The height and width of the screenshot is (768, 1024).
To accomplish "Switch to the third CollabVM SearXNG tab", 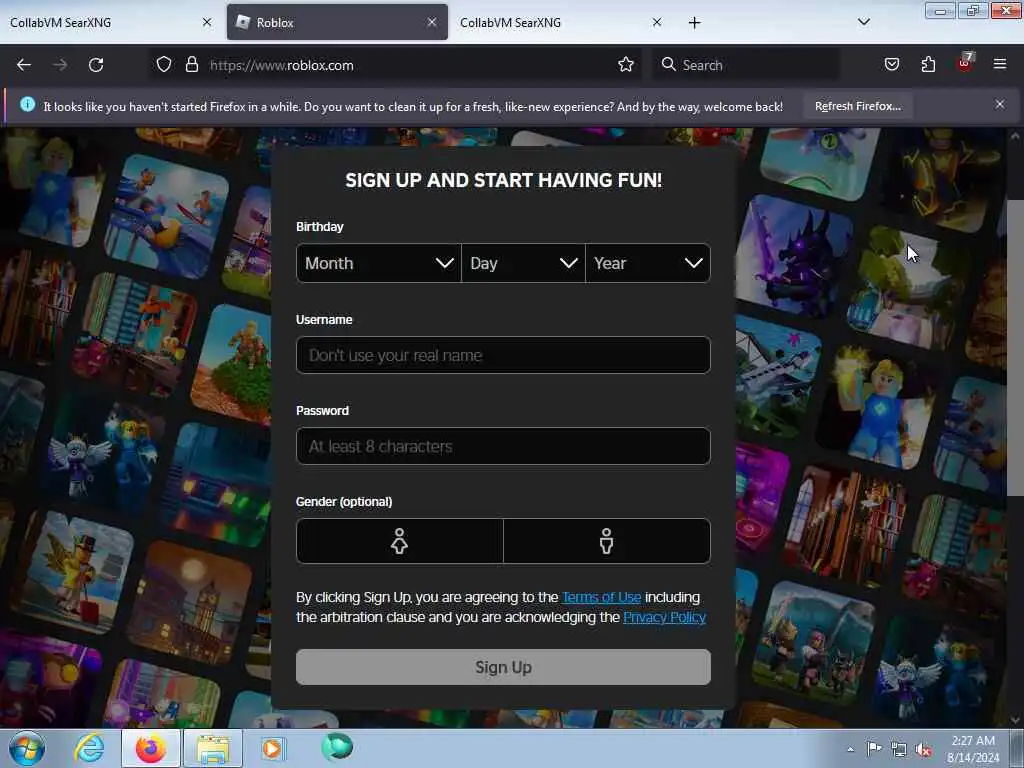I will (562, 22).
